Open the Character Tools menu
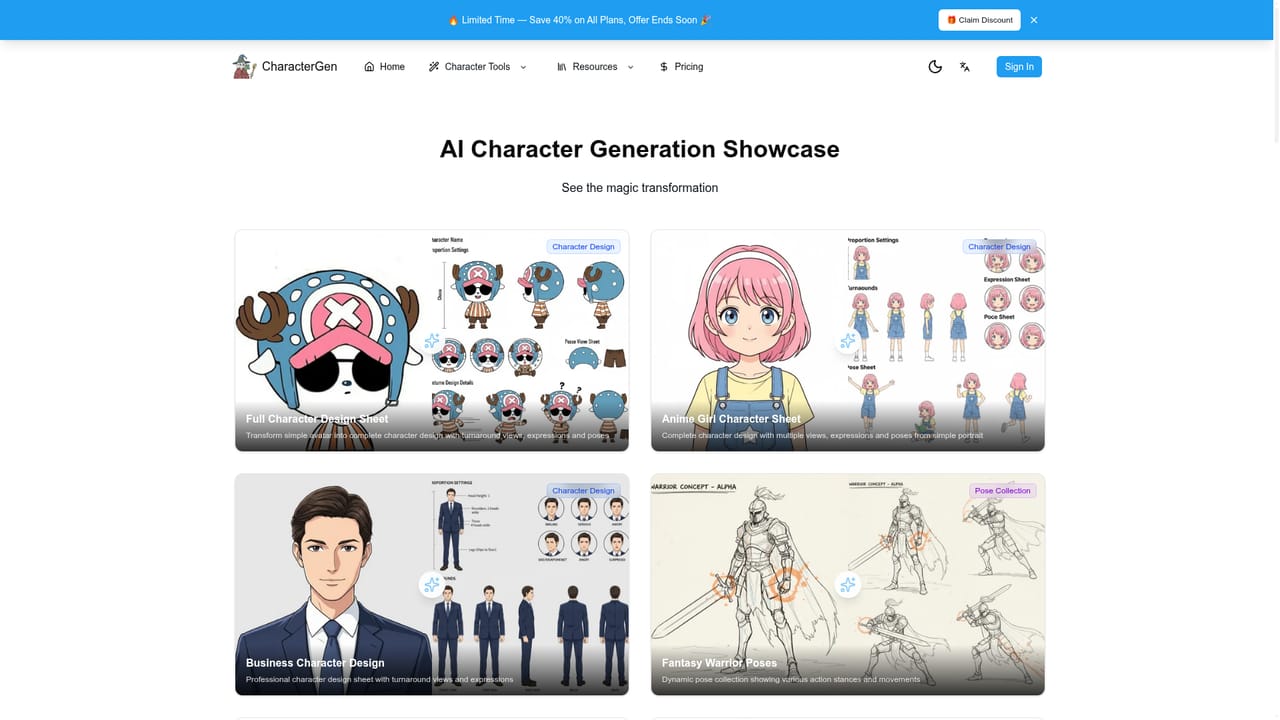 (x=477, y=67)
